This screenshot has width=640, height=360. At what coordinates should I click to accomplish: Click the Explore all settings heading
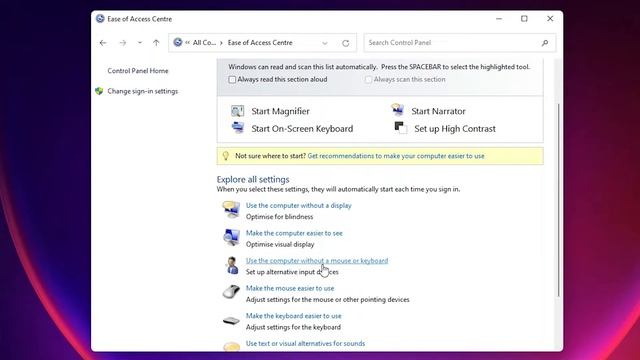[x=253, y=180]
